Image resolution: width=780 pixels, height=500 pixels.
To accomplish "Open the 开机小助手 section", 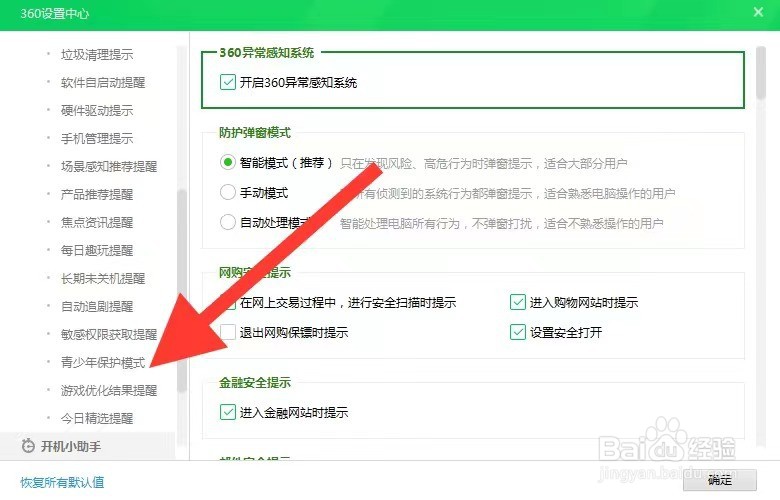I will tap(88, 446).
